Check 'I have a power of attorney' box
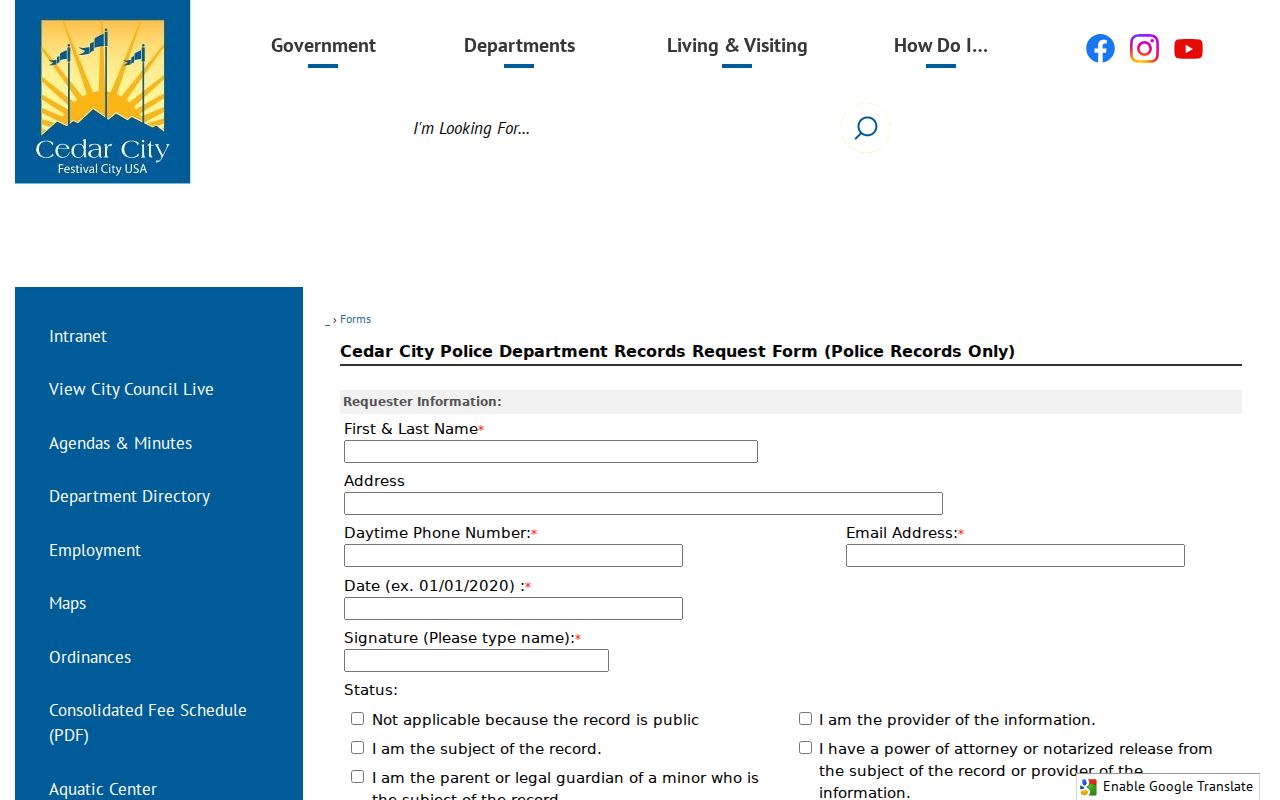1280x800 pixels. 805,747
